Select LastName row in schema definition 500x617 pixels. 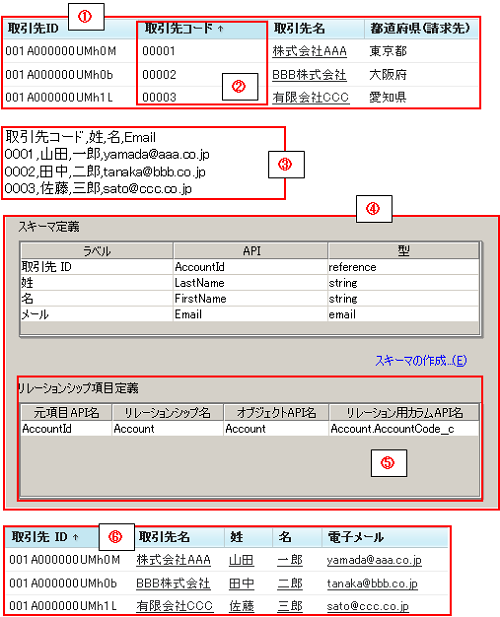pos(250,283)
